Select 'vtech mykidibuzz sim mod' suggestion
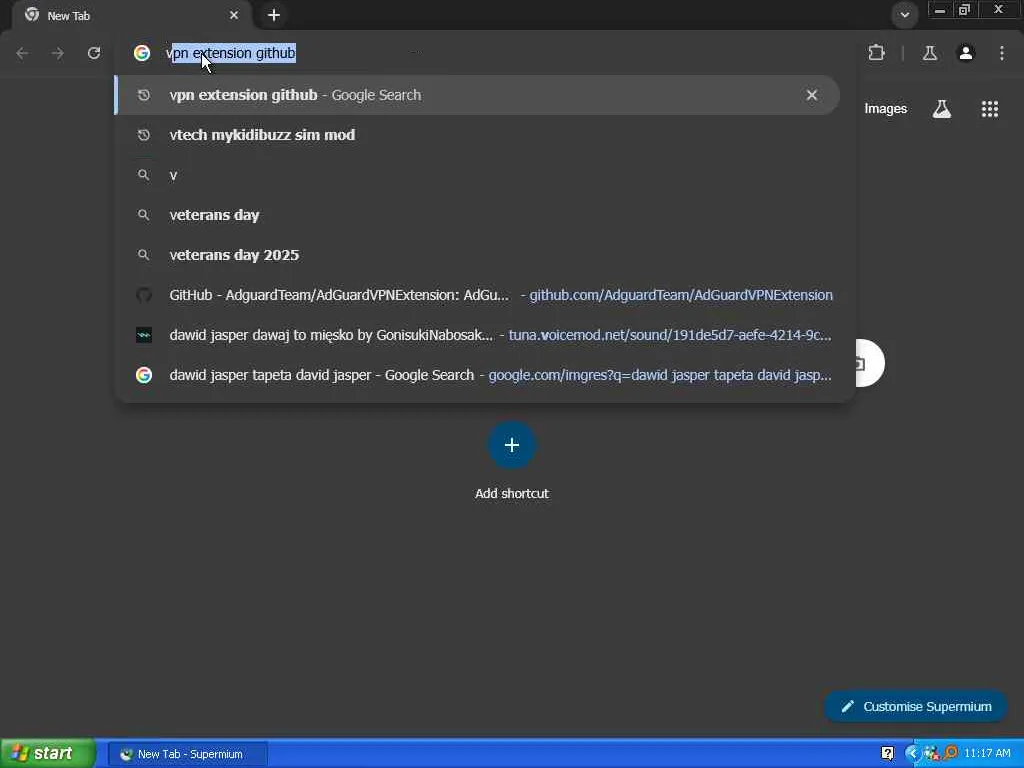The width and height of the screenshot is (1024, 768). click(x=477, y=135)
